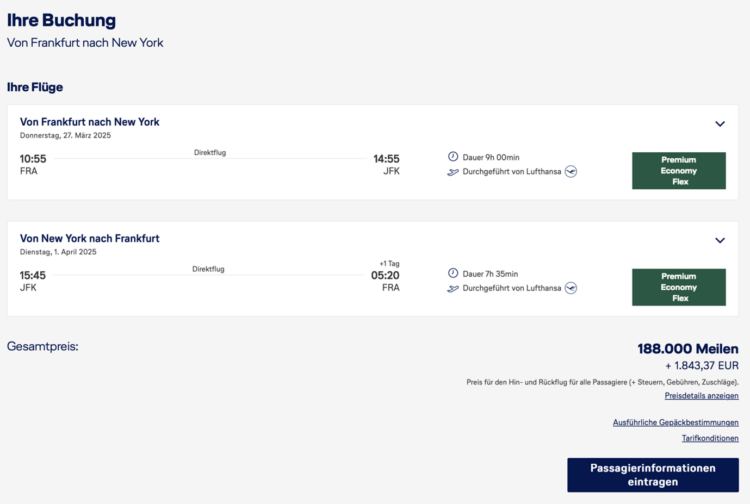Click the airplane icon on the outbound flight
The image size is (750, 504).
(x=452, y=172)
